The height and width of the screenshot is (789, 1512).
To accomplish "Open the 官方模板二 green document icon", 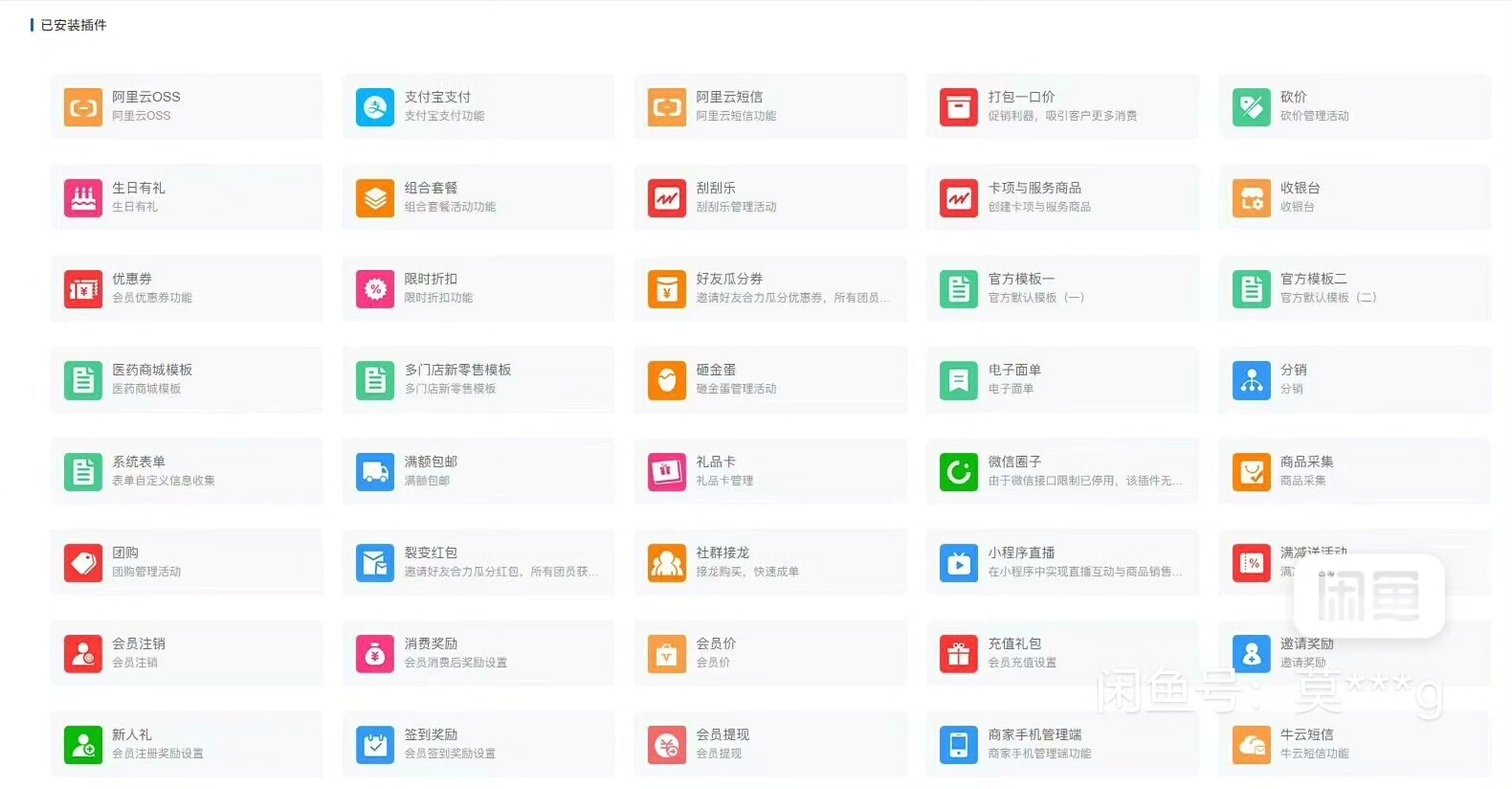I will click(1252, 289).
